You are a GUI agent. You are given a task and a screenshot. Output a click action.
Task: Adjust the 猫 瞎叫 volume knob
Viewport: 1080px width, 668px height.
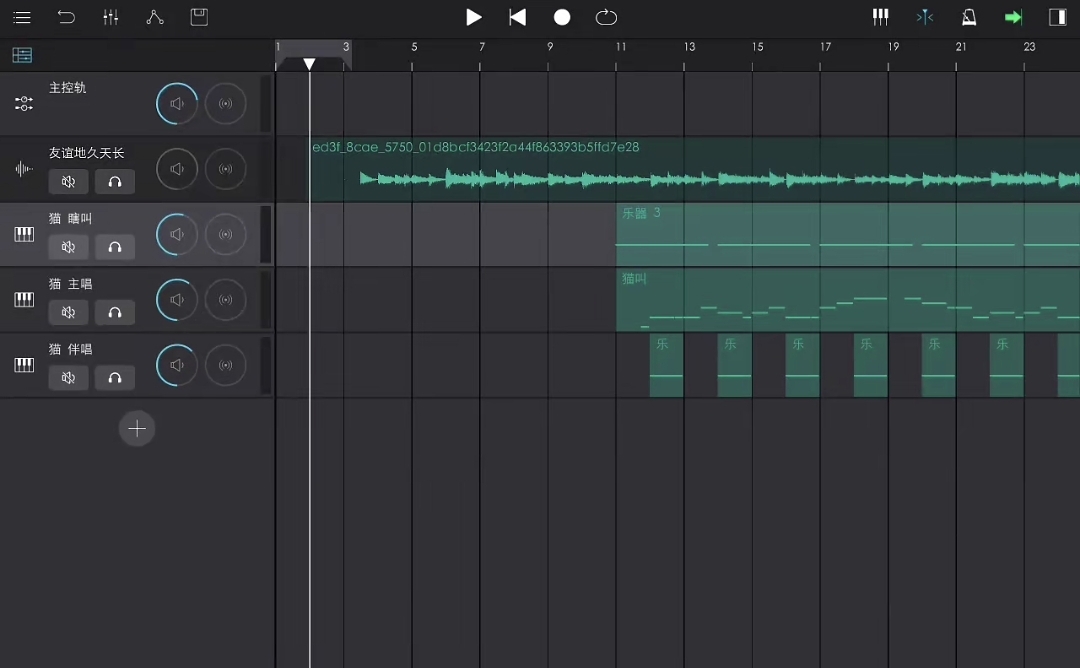pos(177,234)
